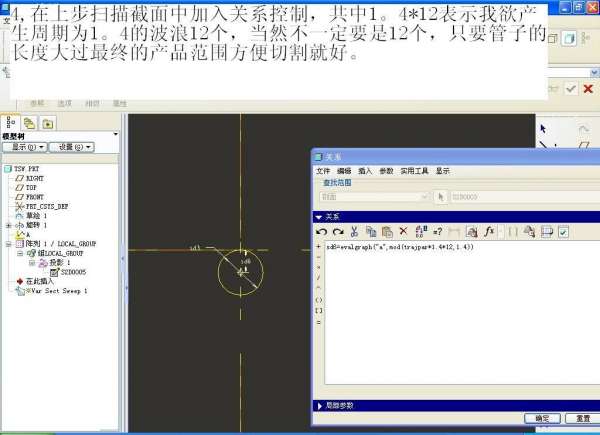Screen dimensions: 600x435
Task: Click the fx insert function icon
Action: point(489,231)
